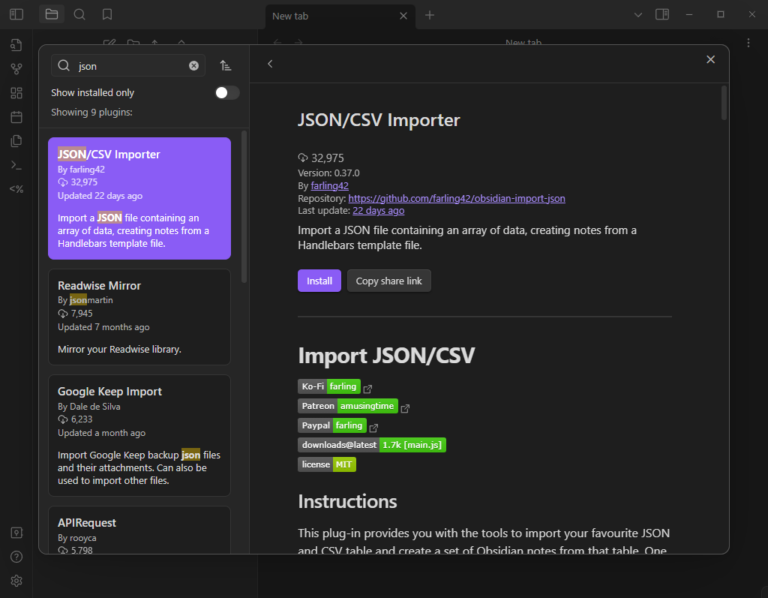The image size is (768, 598).
Task: Click the Ko-Fi farling badge
Action: (x=329, y=386)
